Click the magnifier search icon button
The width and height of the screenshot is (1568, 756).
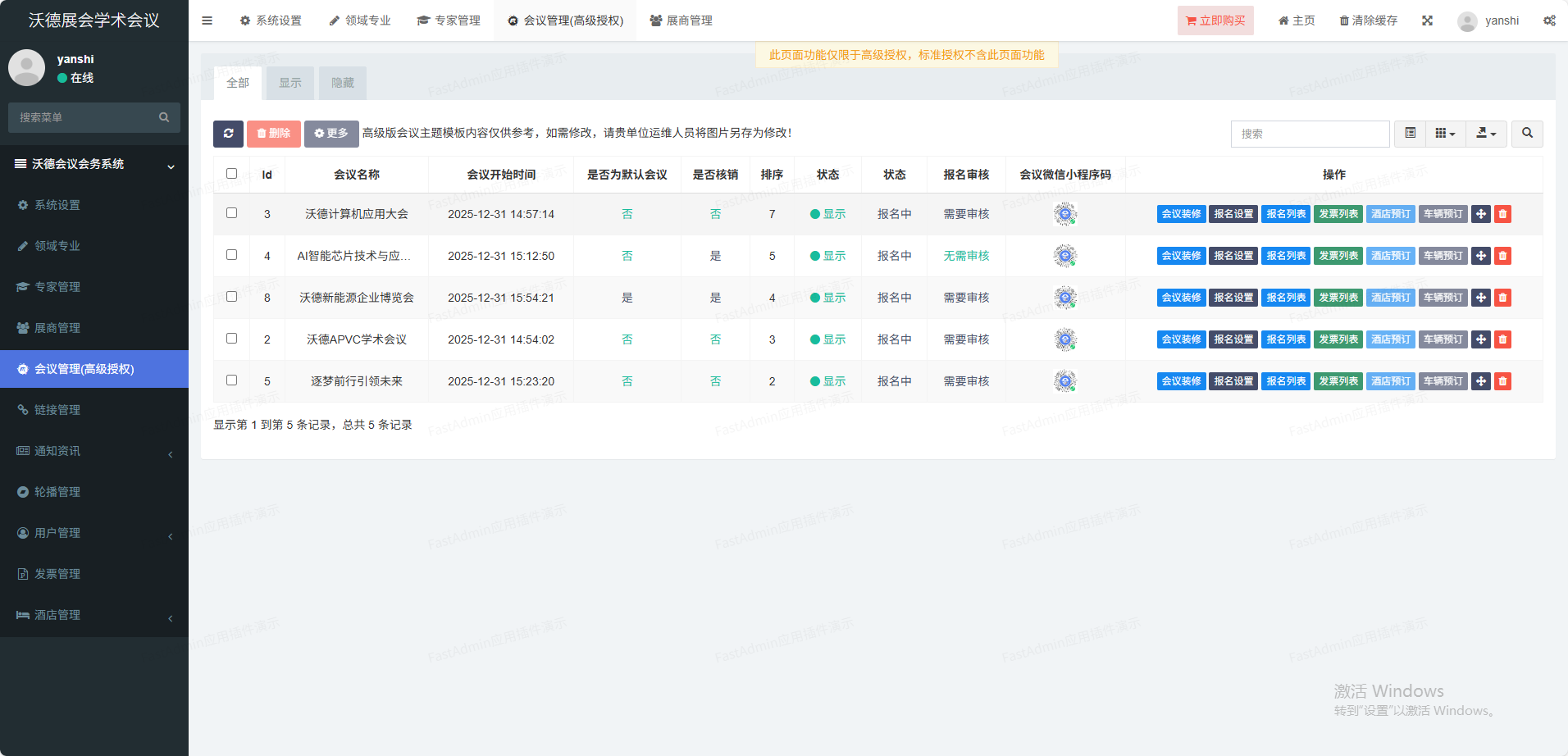pos(1527,134)
